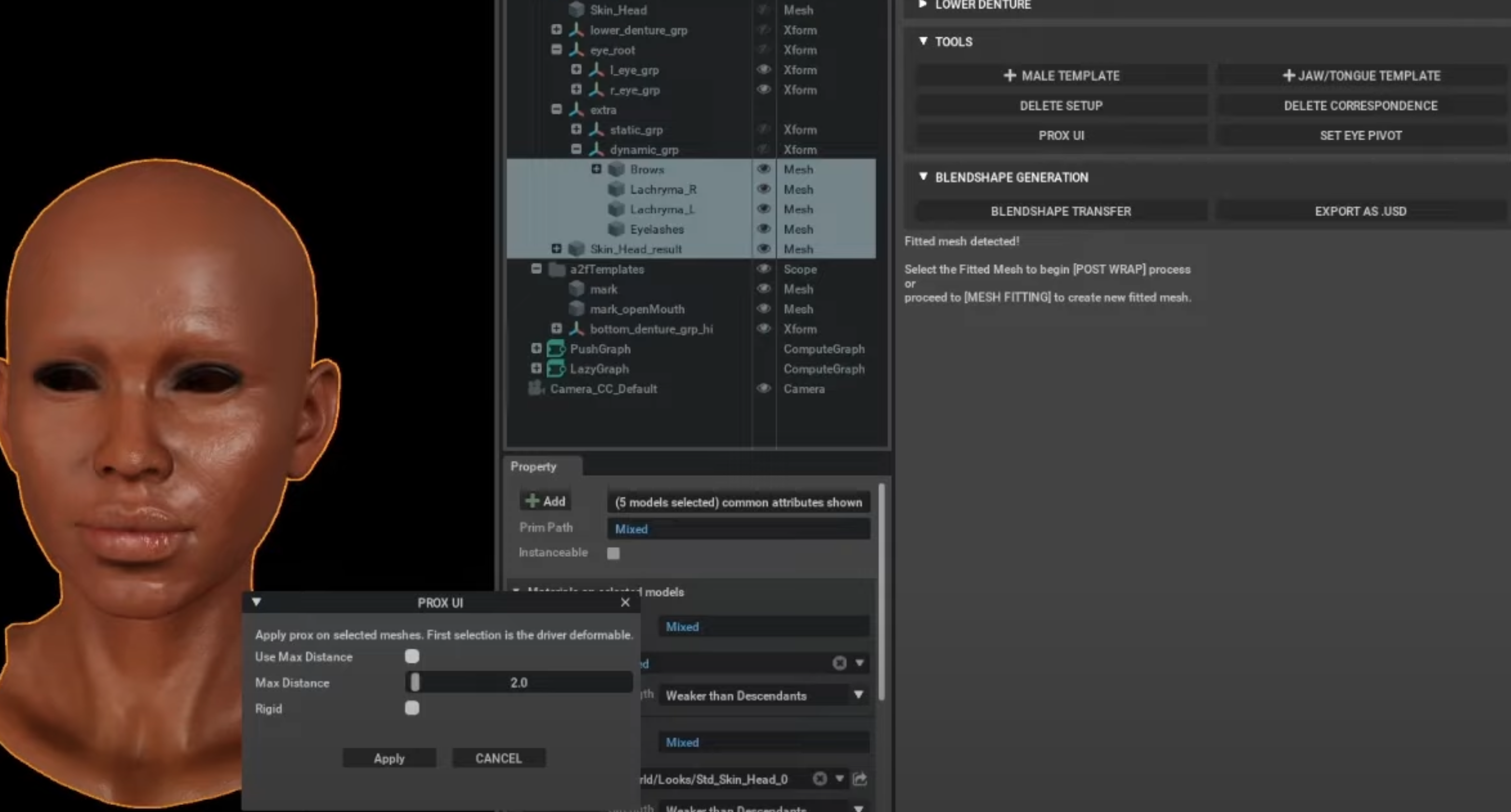Click the eye_root xform axis icon
1511x812 pixels.
(x=576, y=50)
